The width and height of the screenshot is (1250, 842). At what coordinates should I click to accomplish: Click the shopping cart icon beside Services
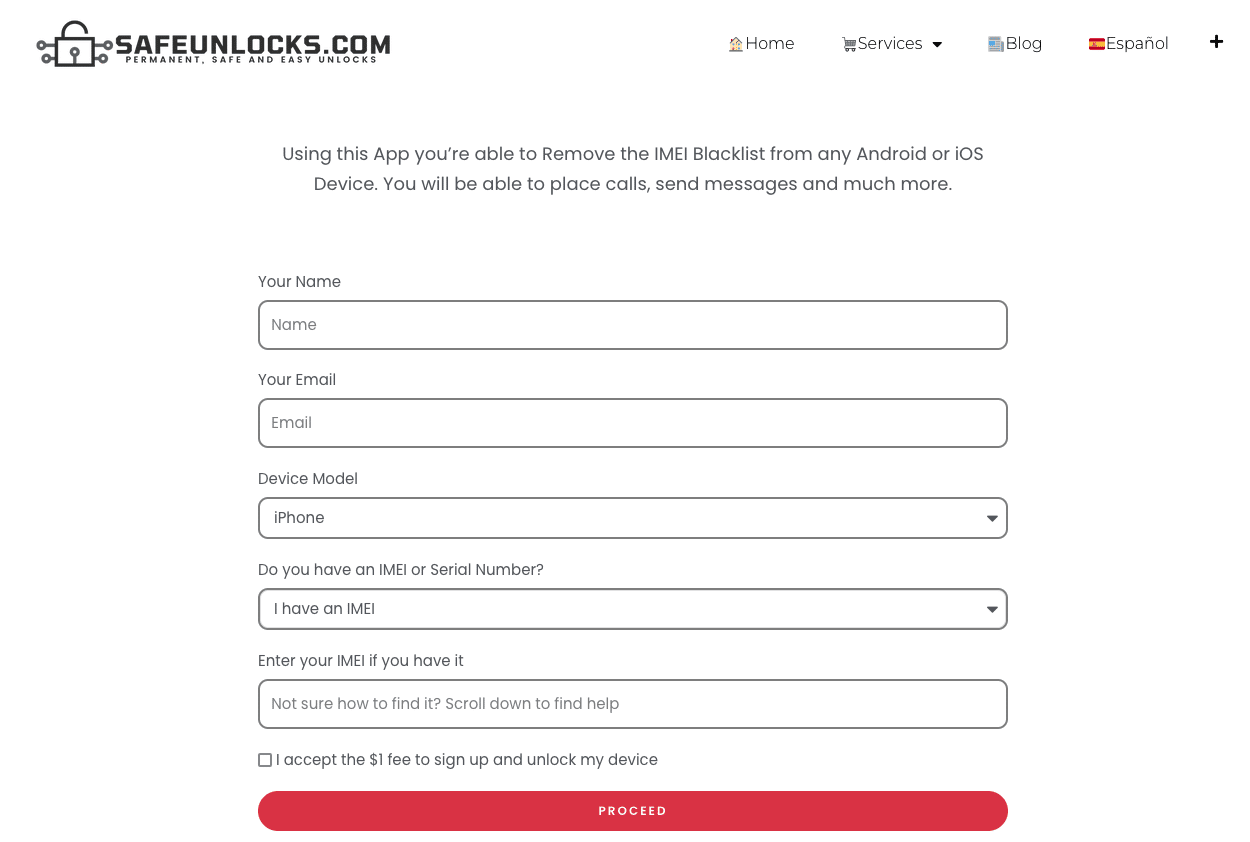point(849,44)
